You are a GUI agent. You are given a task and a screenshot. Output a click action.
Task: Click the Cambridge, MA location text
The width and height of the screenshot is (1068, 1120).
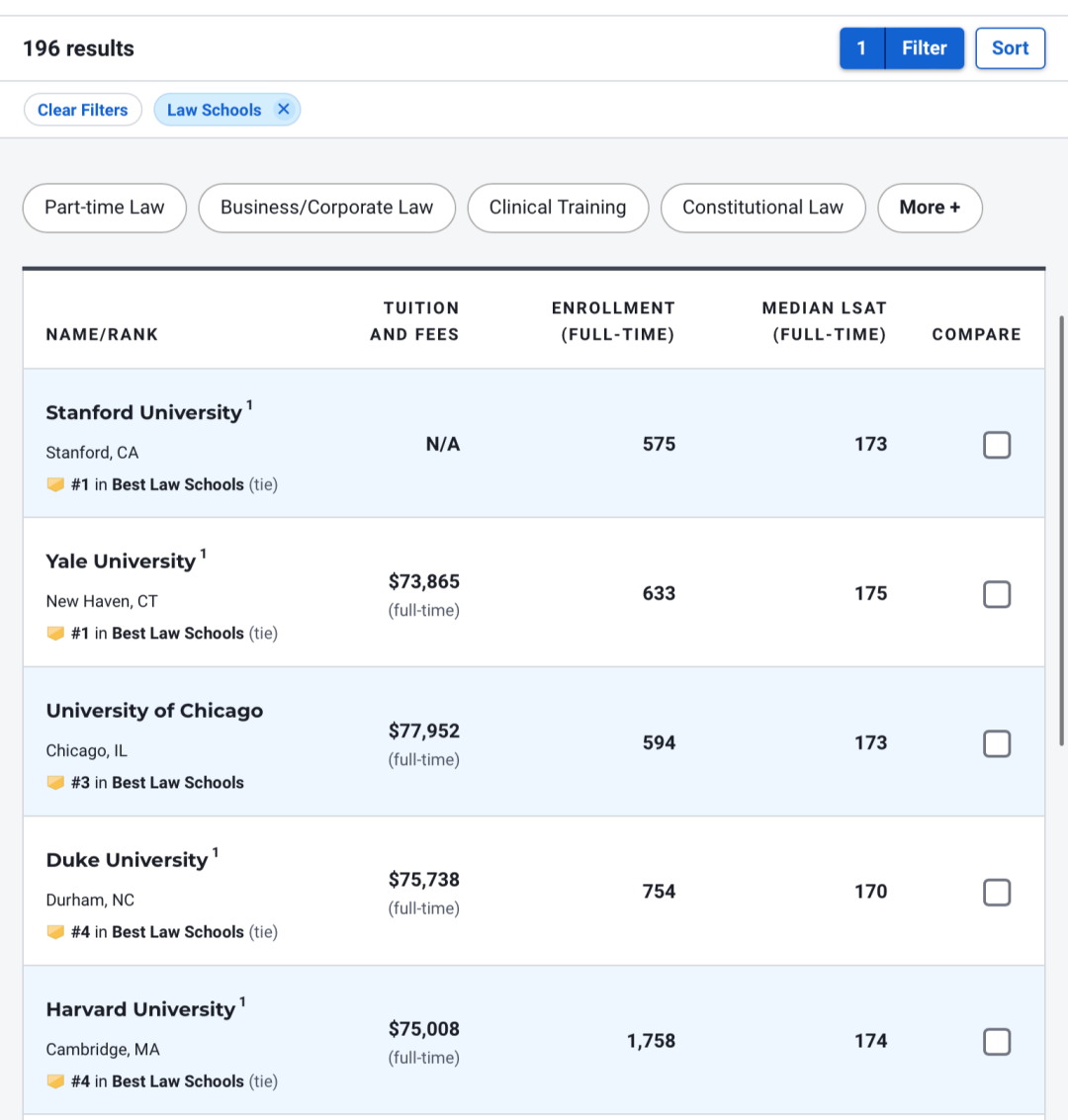[x=103, y=1049]
